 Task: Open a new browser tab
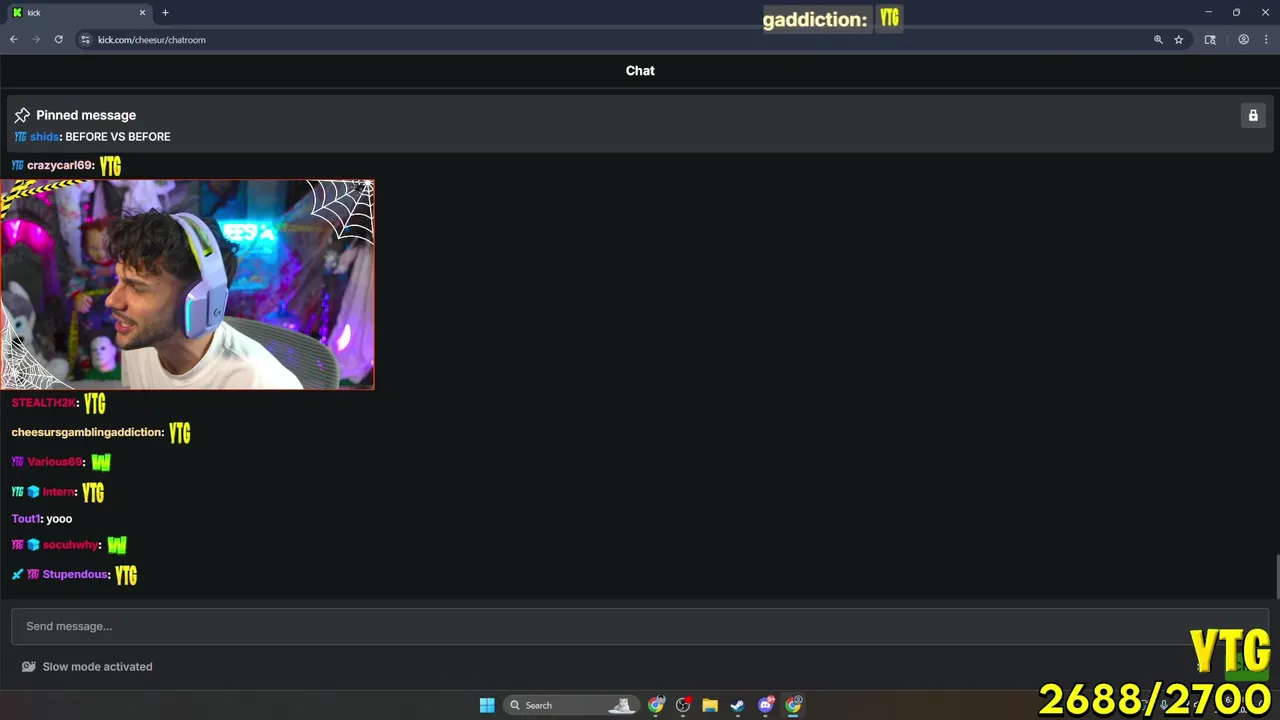pos(165,12)
